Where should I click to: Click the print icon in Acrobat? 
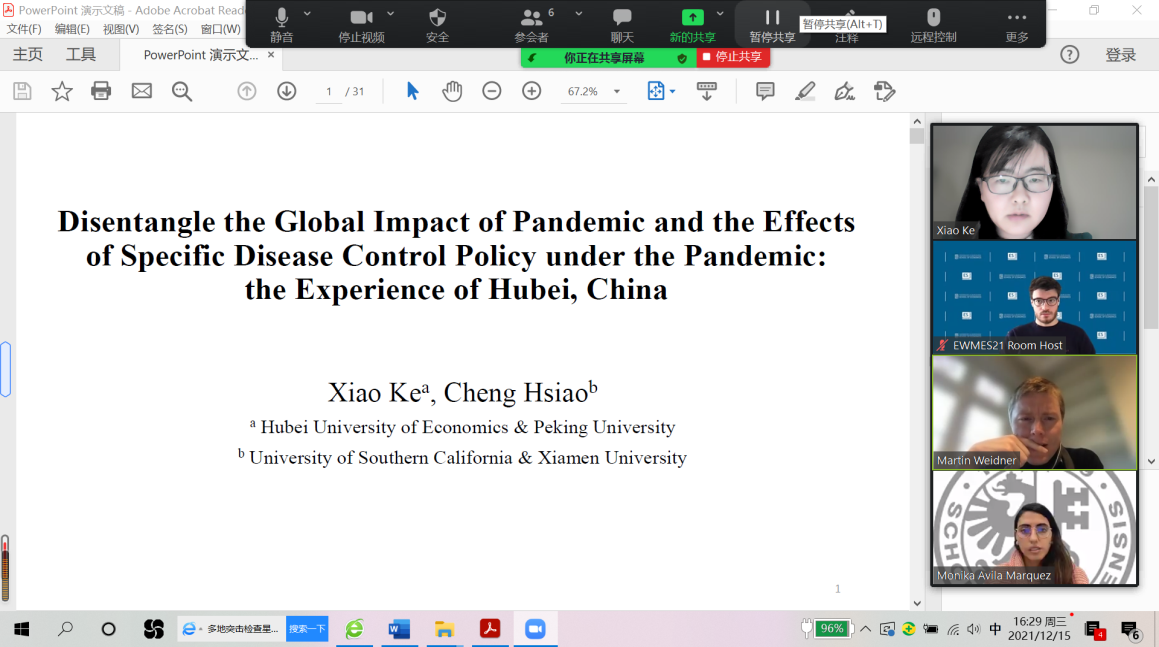pyautogui.click(x=101, y=91)
